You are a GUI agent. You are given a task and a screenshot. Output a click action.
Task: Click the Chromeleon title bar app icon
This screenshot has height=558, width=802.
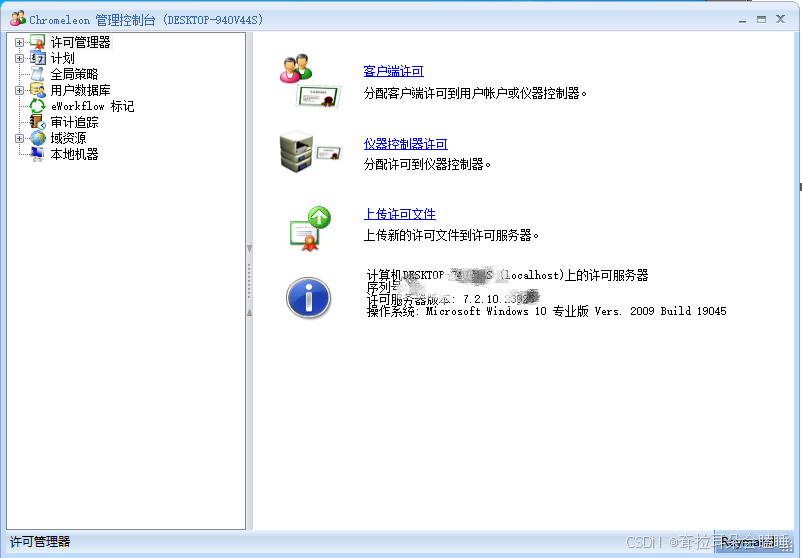click(18, 19)
